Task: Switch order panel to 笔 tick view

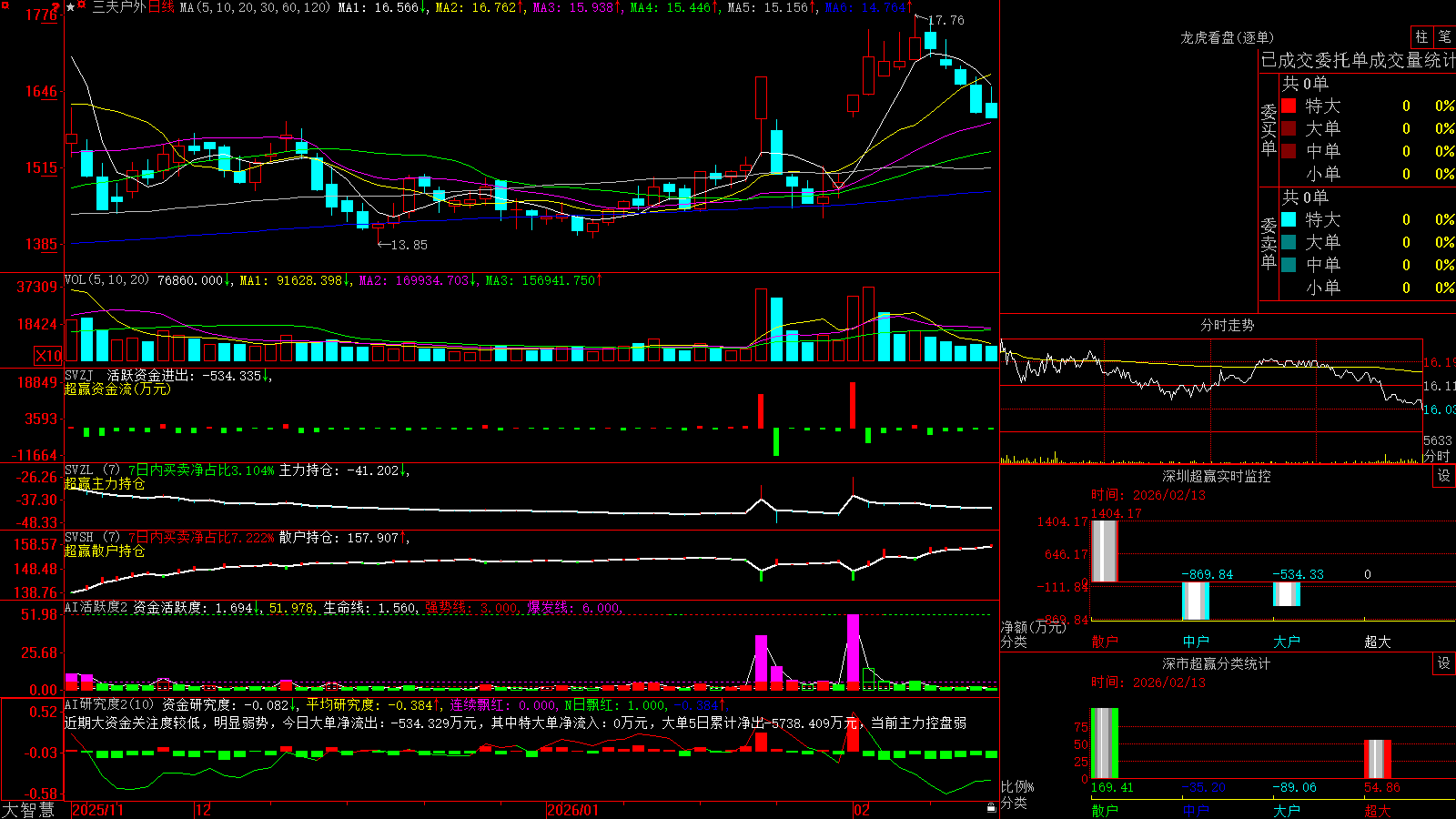Action: click(1444, 36)
